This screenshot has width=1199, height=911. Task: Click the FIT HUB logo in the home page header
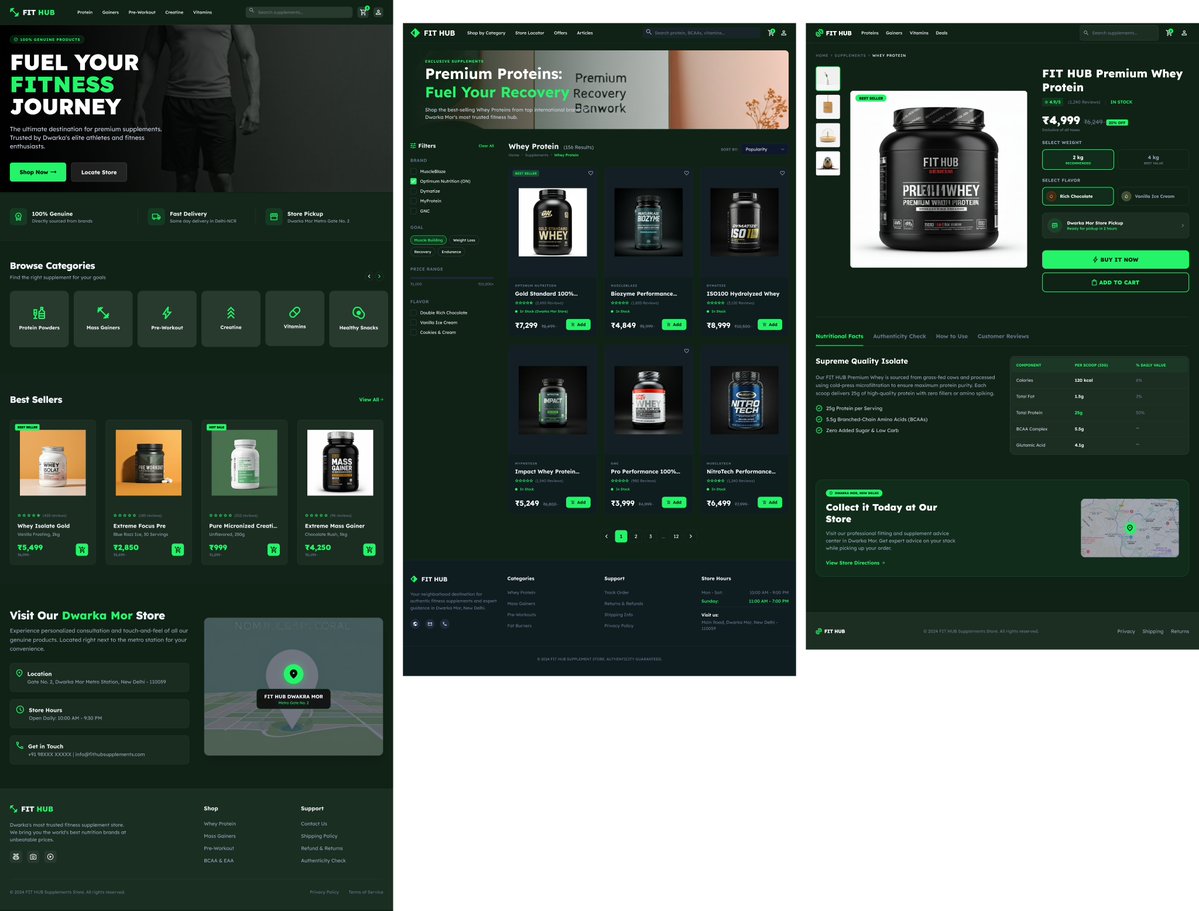32,12
